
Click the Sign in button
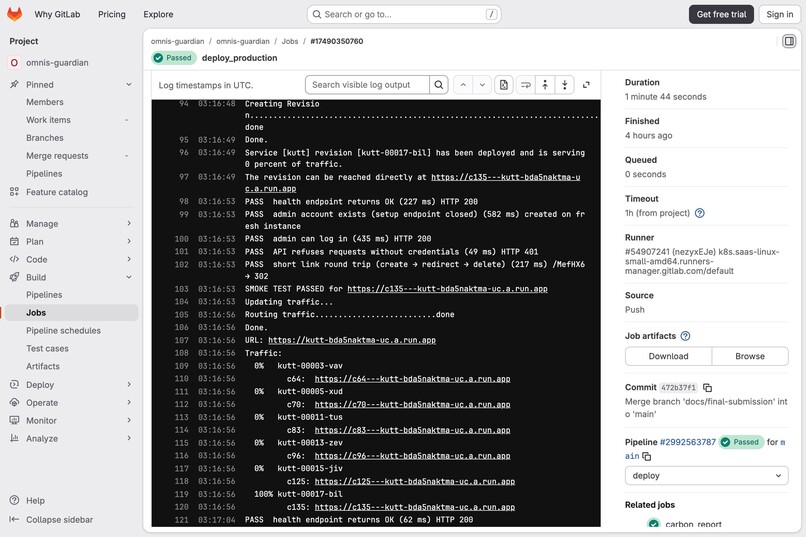tap(779, 14)
